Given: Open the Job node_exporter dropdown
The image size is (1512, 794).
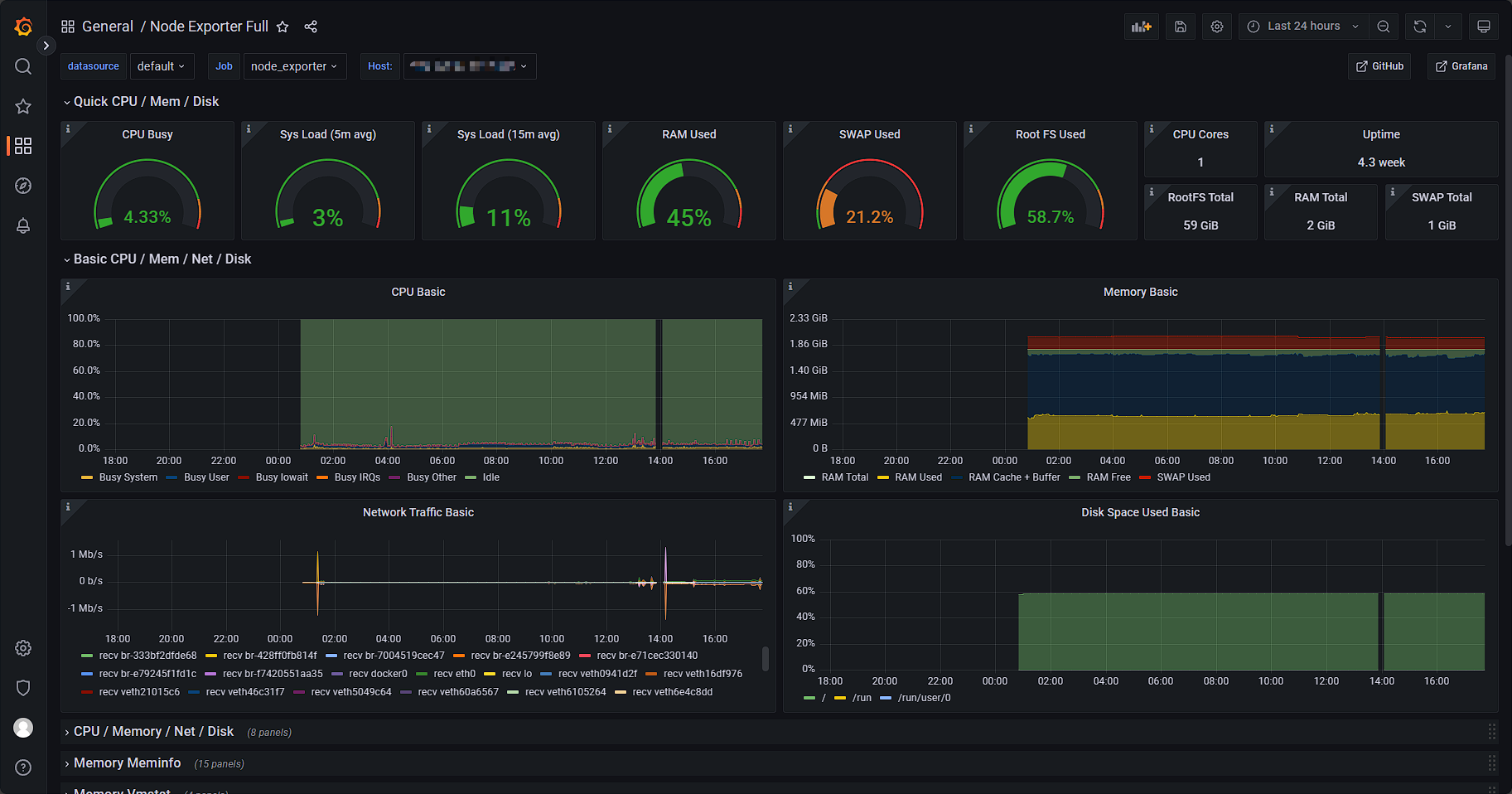Looking at the screenshot, I should (294, 66).
